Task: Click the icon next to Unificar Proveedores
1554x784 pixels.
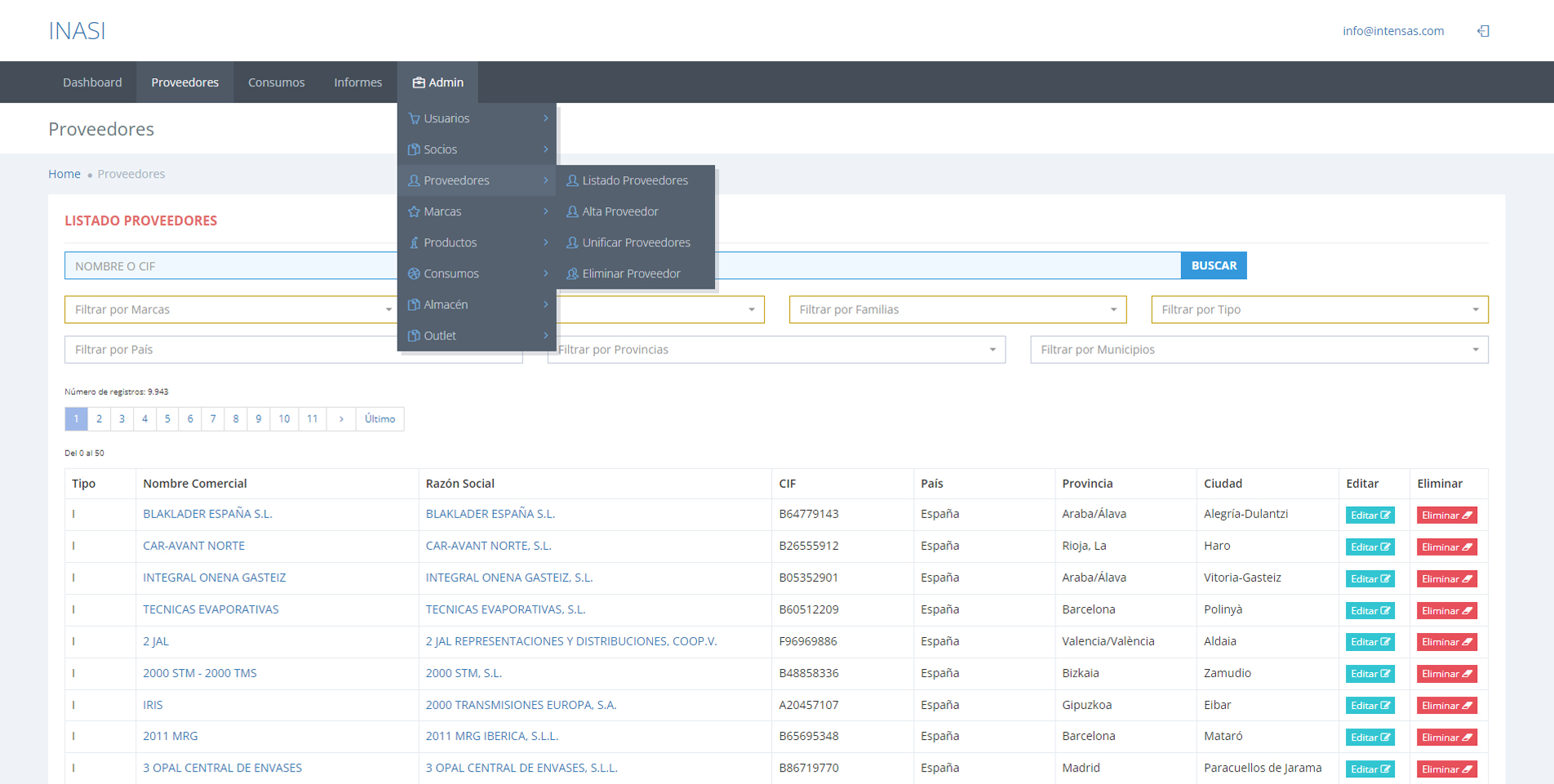Action: (x=572, y=242)
